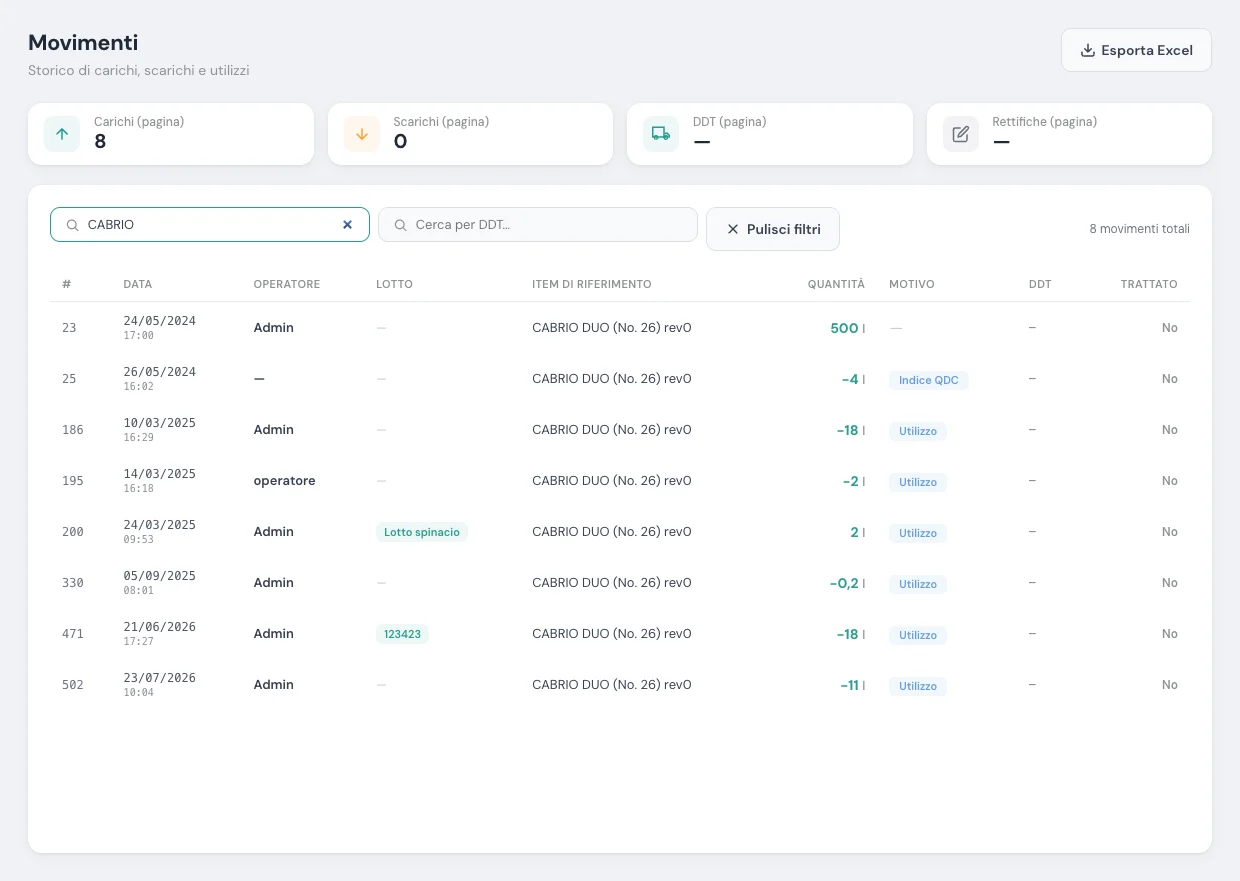Export movements with Esporta Excel button
The height and width of the screenshot is (881, 1240).
click(1136, 50)
